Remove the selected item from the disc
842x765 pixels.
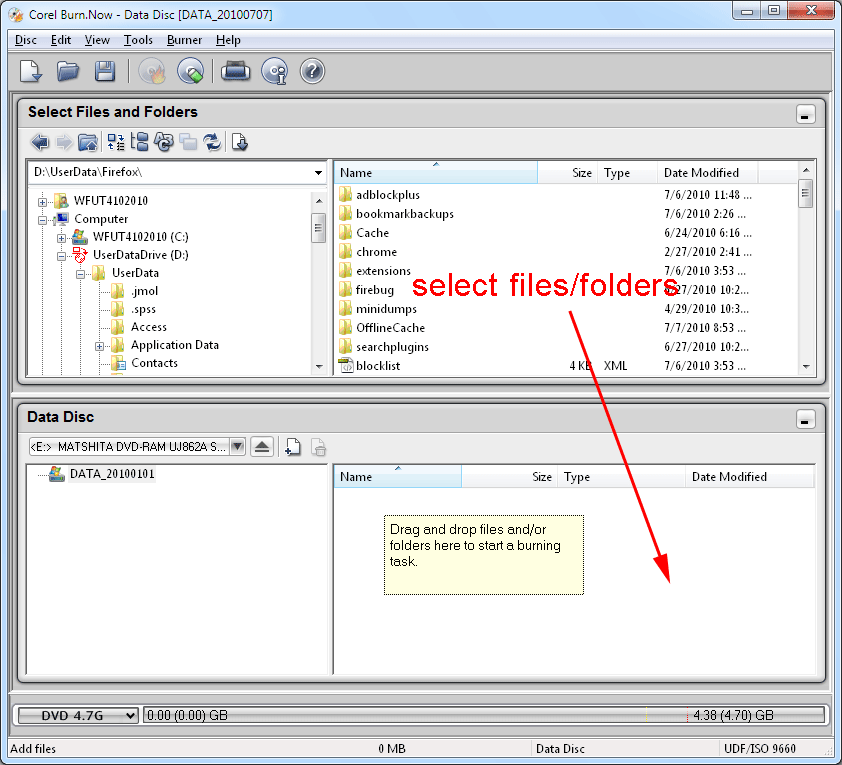click(318, 447)
